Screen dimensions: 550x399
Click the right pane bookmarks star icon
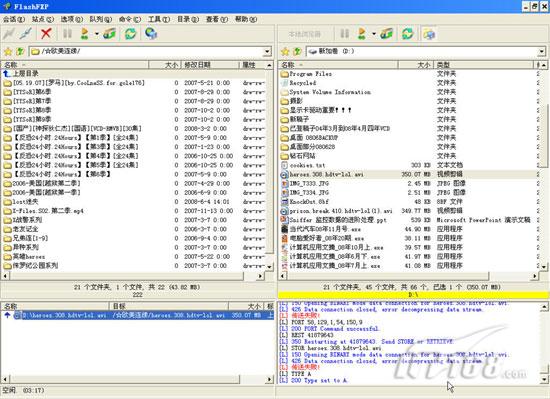click(285, 52)
